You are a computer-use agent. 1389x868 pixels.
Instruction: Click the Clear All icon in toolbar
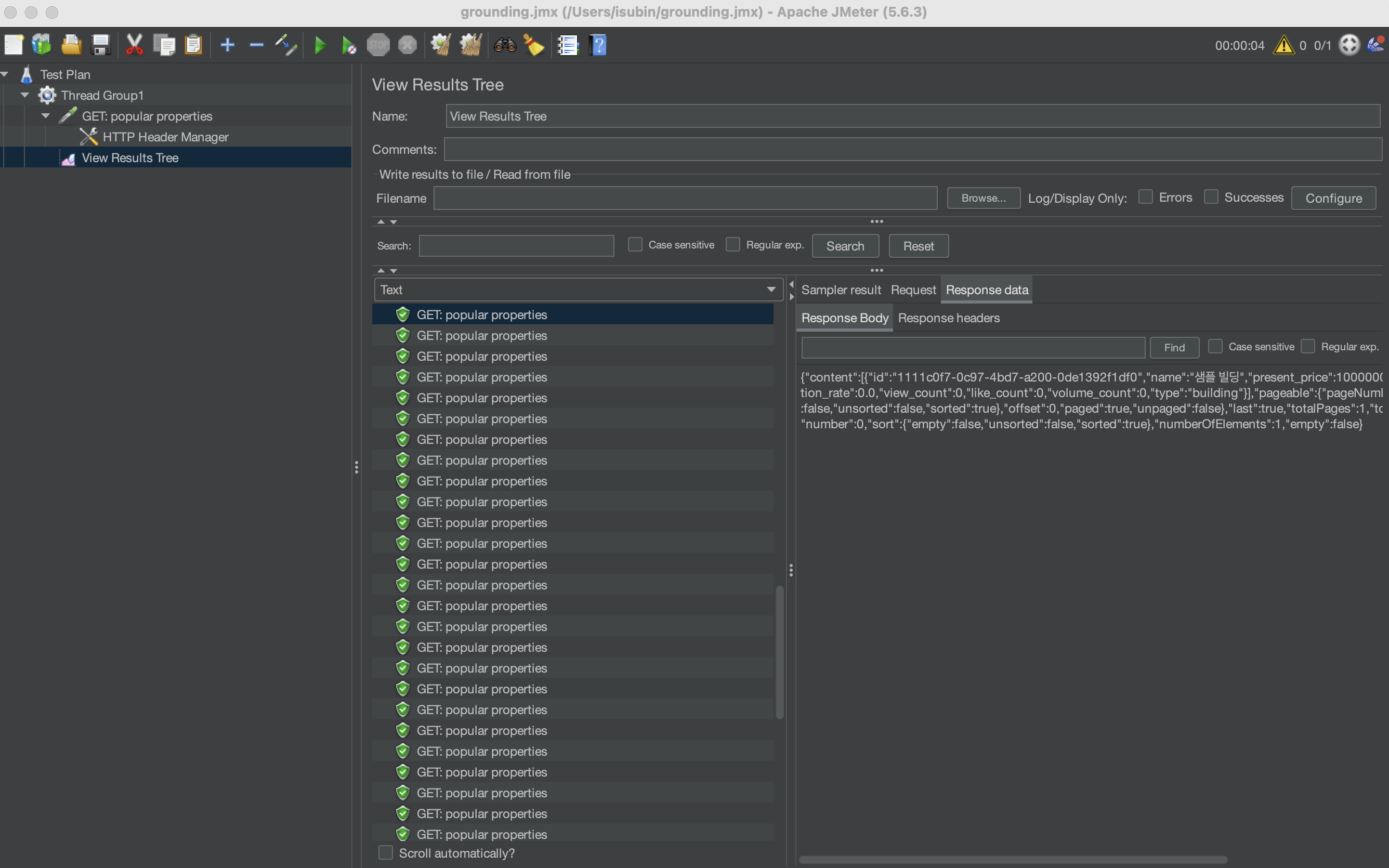pyautogui.click(x=470, y=45)
